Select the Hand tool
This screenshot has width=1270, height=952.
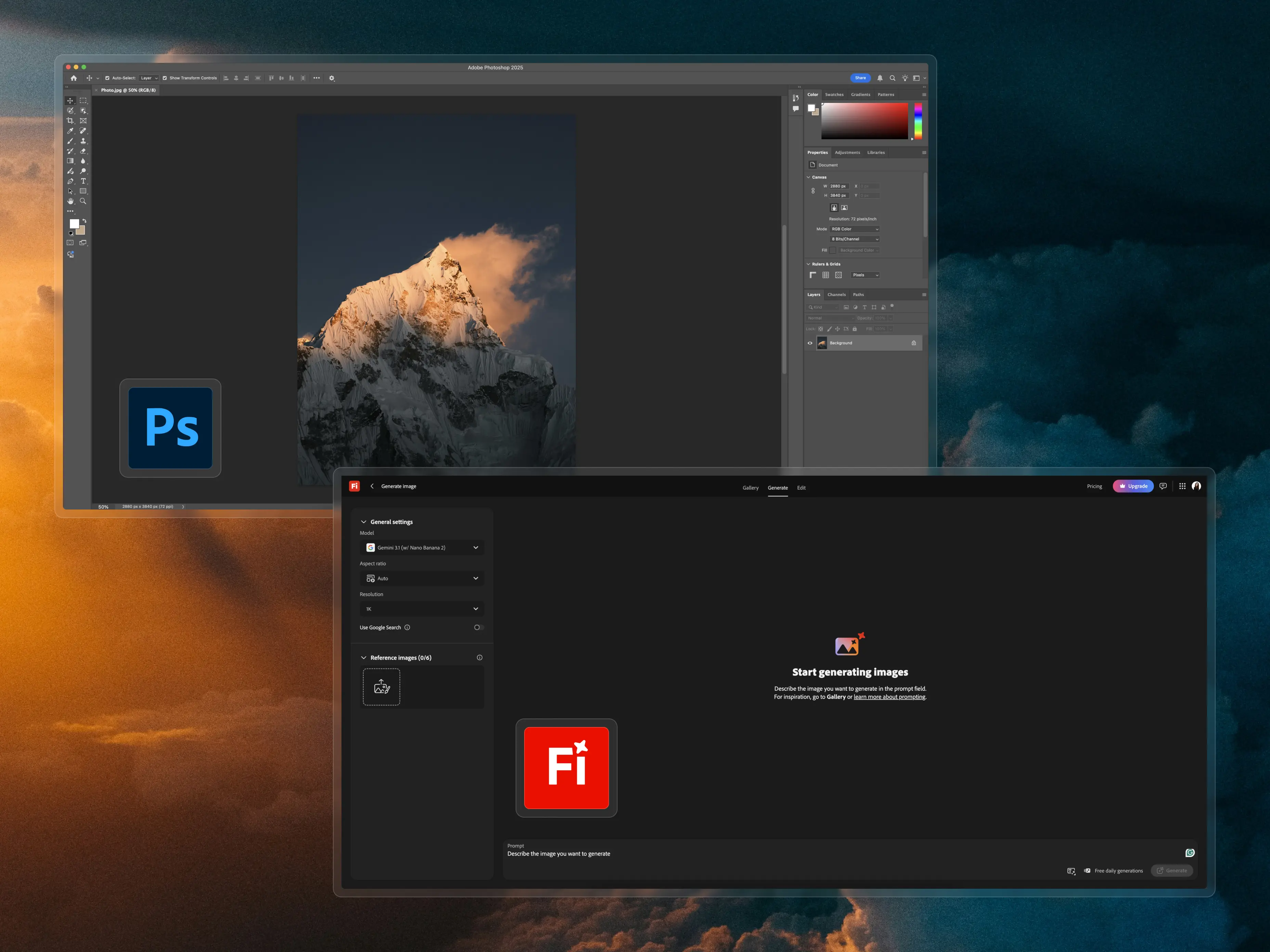pyautogui.click(x=70, y=201)
